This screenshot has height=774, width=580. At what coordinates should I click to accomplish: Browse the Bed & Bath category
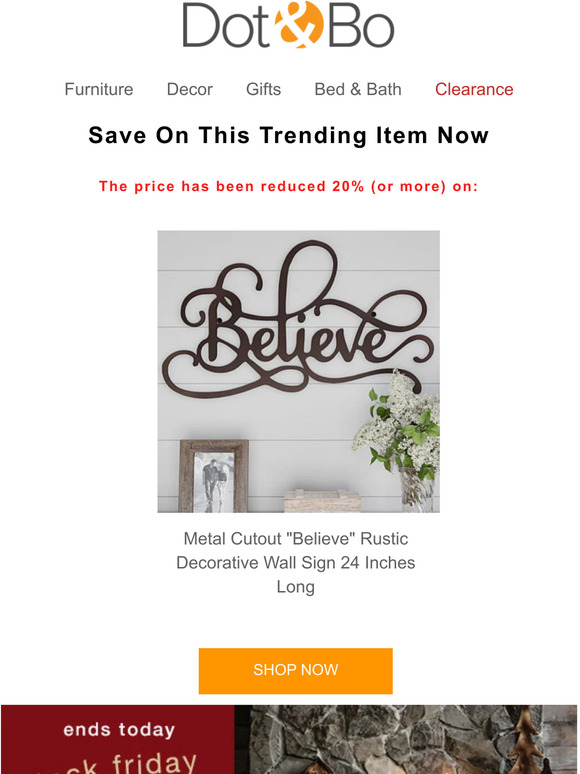coord(358,89)
